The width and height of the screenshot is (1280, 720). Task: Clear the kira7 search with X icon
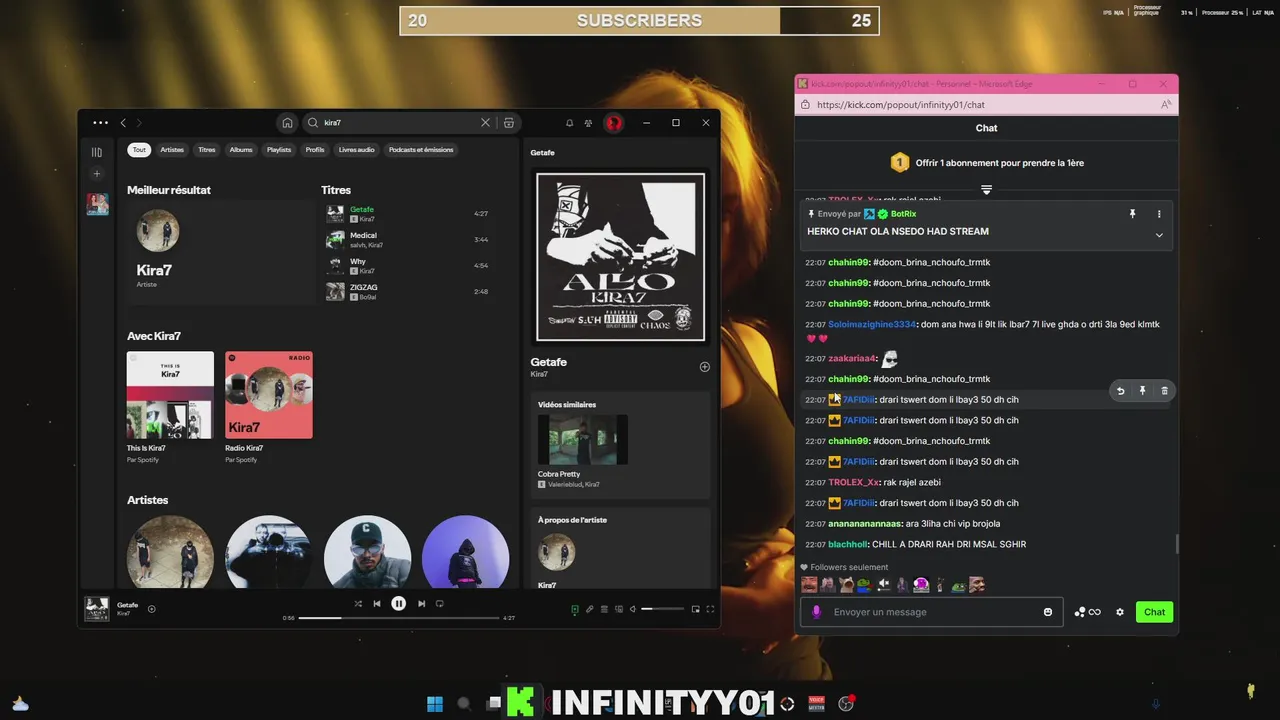(x=486, y=123)
